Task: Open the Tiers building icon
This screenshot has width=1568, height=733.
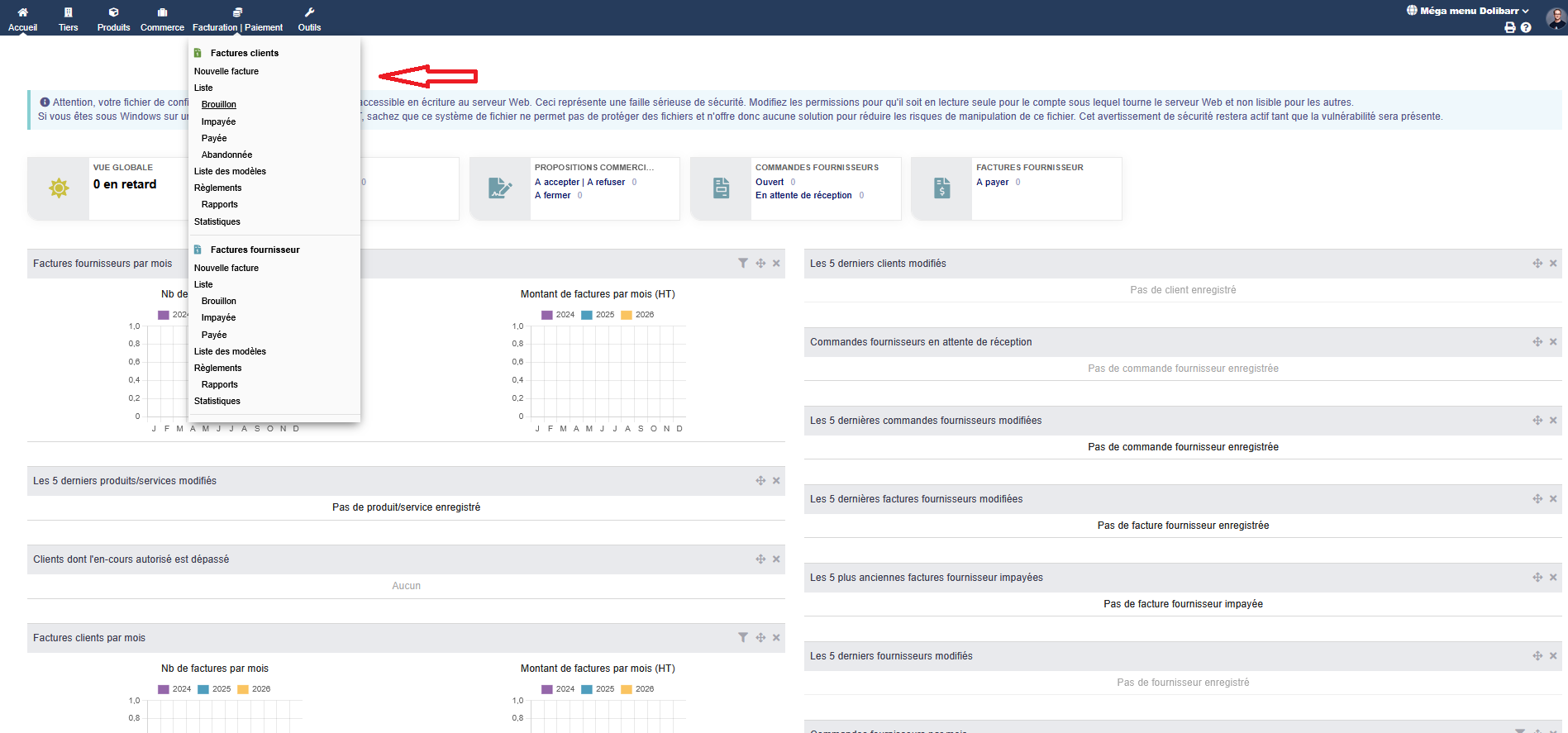Action: click(x=68, y=12)
